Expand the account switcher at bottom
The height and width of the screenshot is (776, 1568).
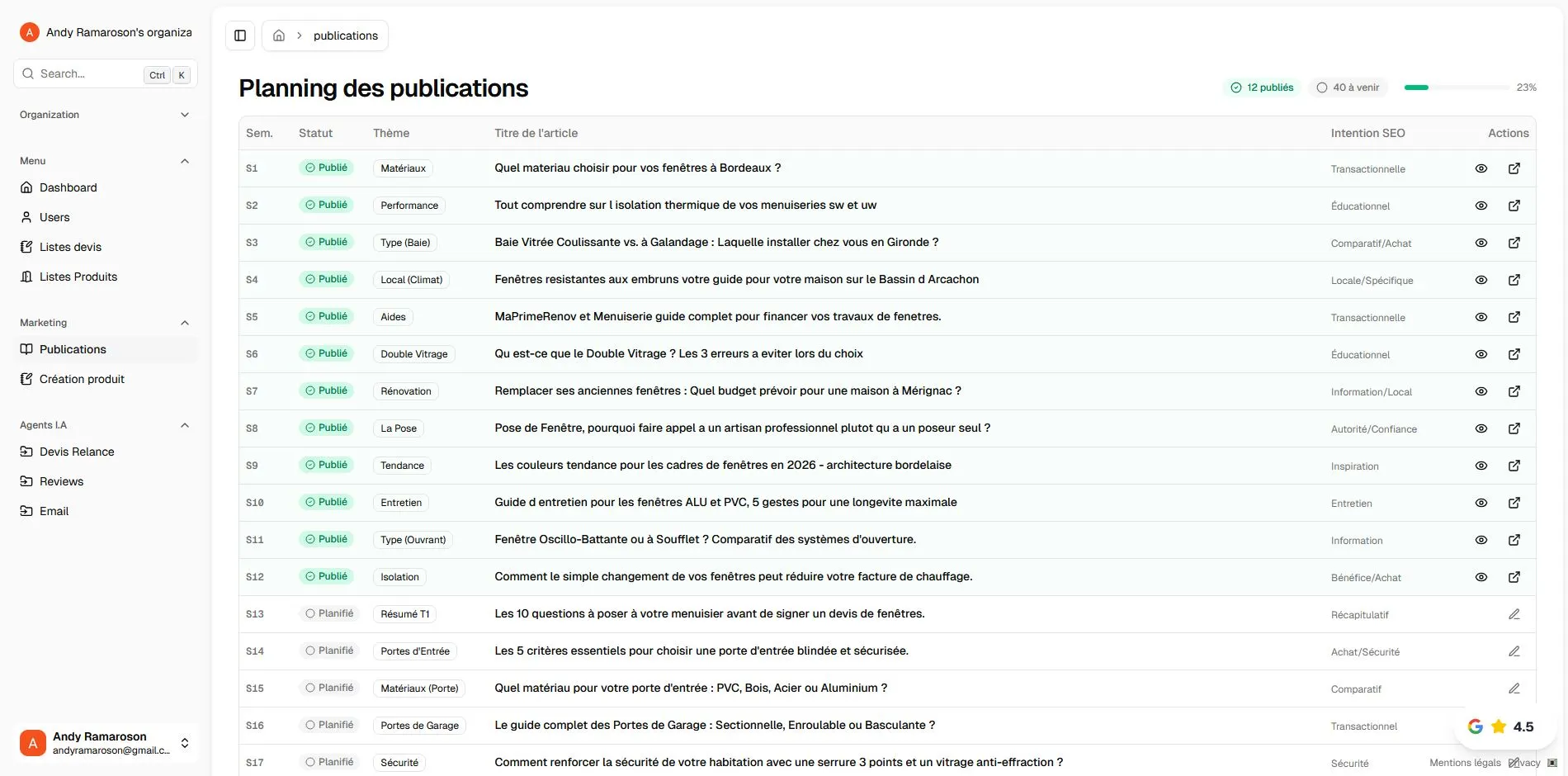[186, 742]
